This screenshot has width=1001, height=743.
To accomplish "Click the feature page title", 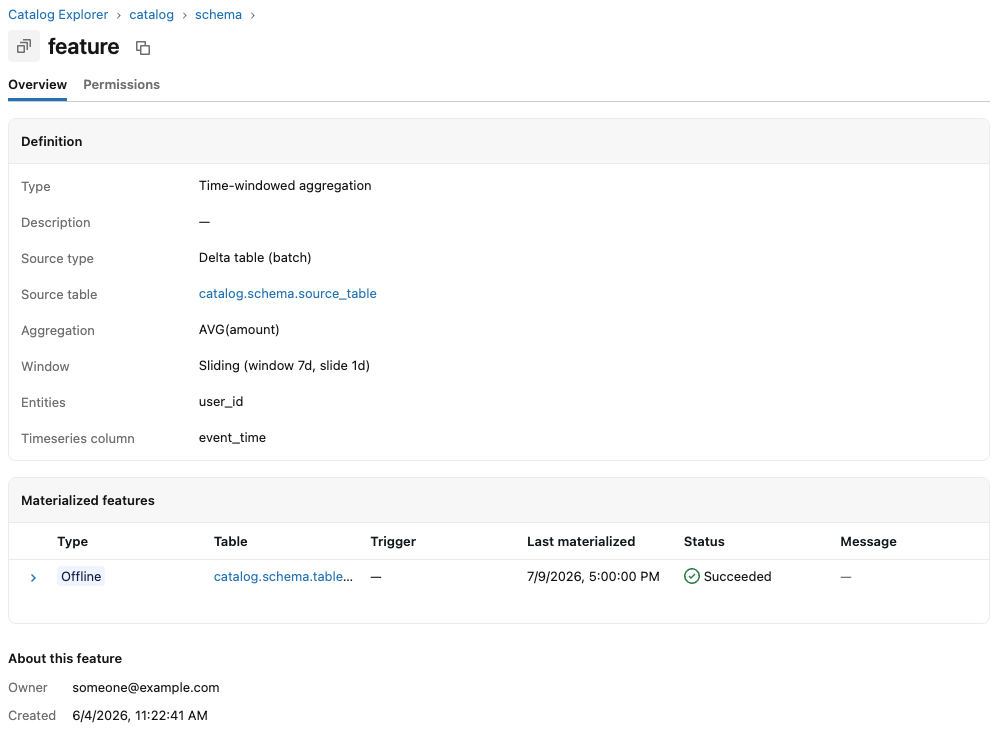I will [84, 47].
